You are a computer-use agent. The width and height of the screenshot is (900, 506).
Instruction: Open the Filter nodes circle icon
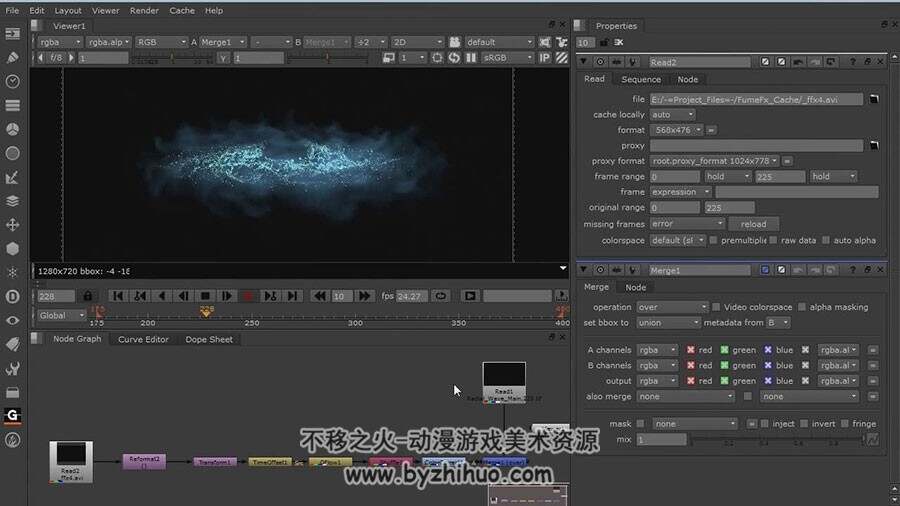click(x=13, y=153)
